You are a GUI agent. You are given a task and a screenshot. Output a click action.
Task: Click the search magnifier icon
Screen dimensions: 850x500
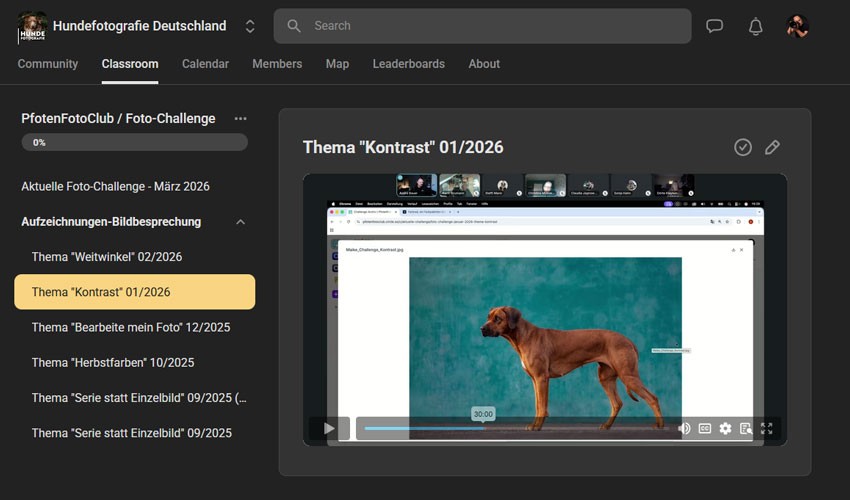tap(294, 26)
